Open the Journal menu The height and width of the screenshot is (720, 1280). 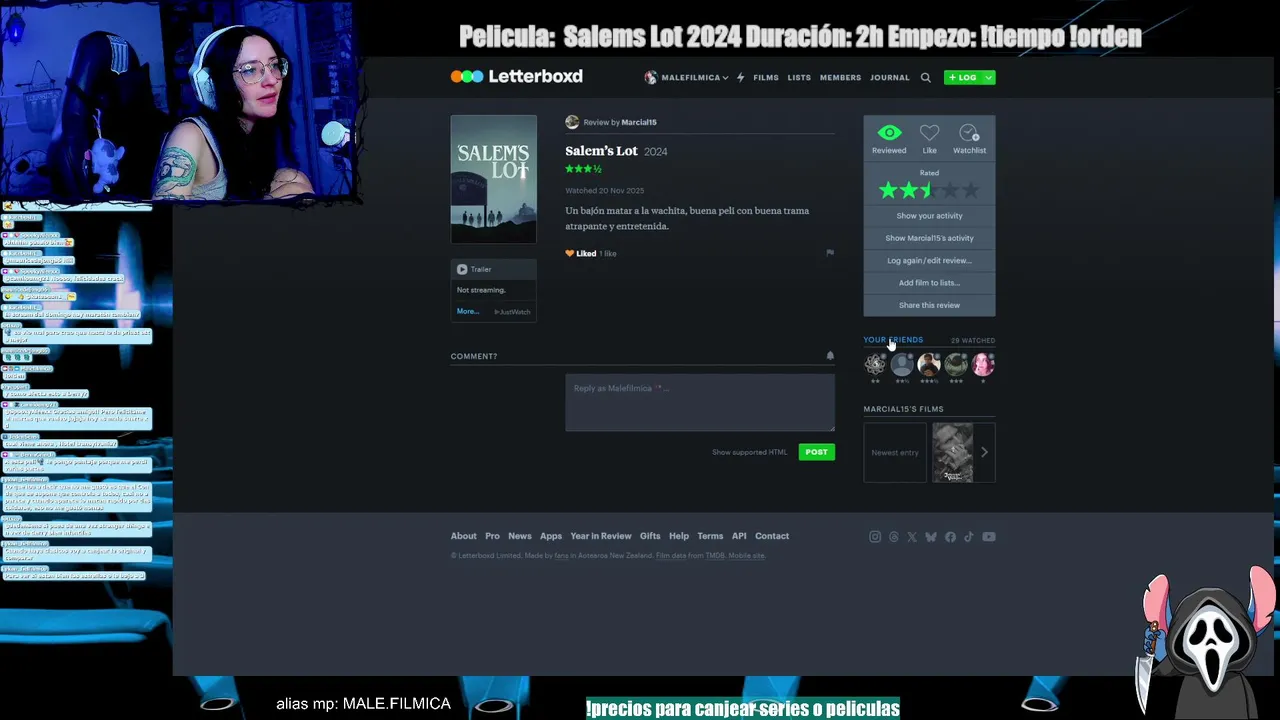[889, 77]
